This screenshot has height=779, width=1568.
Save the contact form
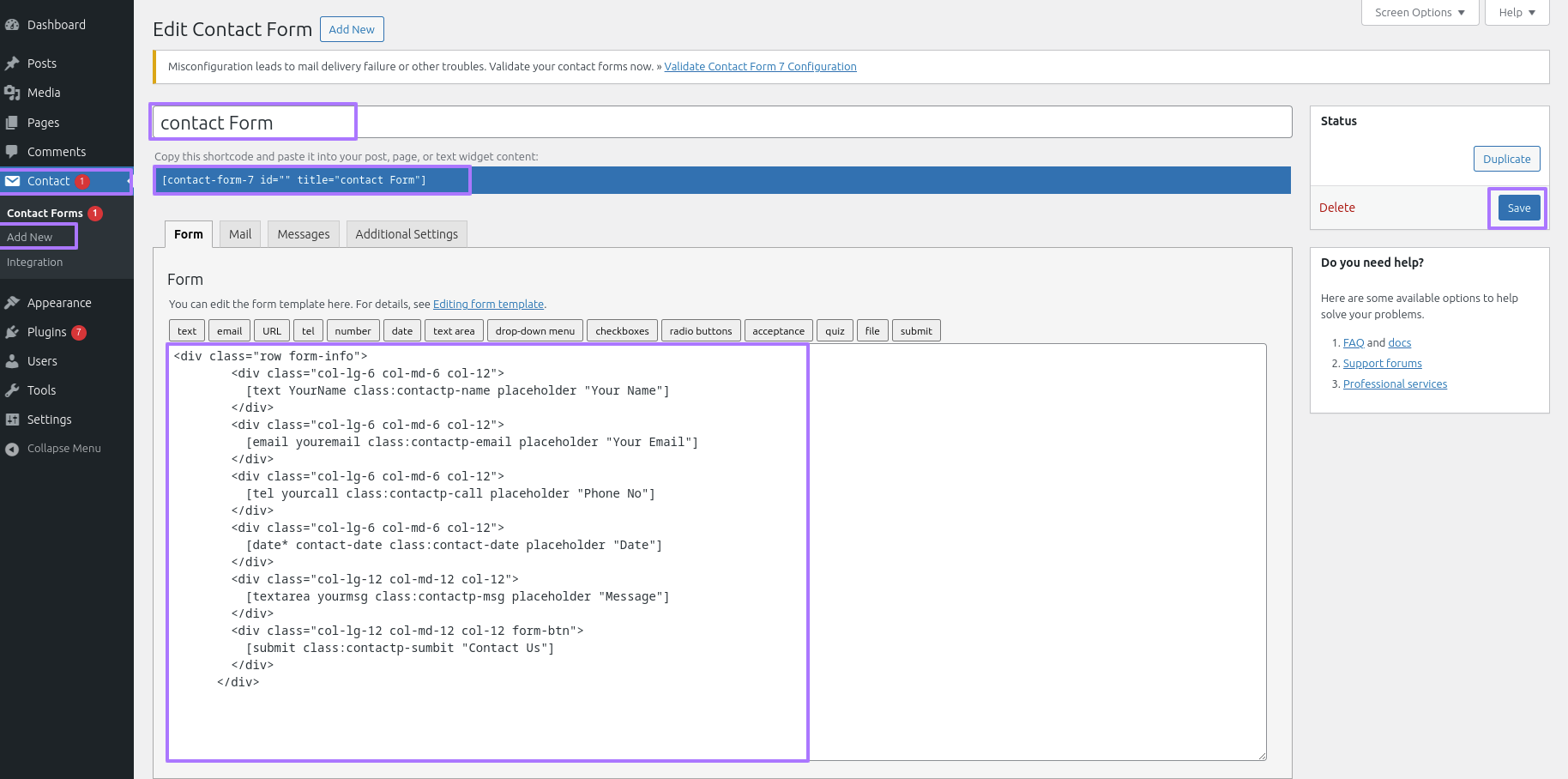click(x=1519, y=208)
